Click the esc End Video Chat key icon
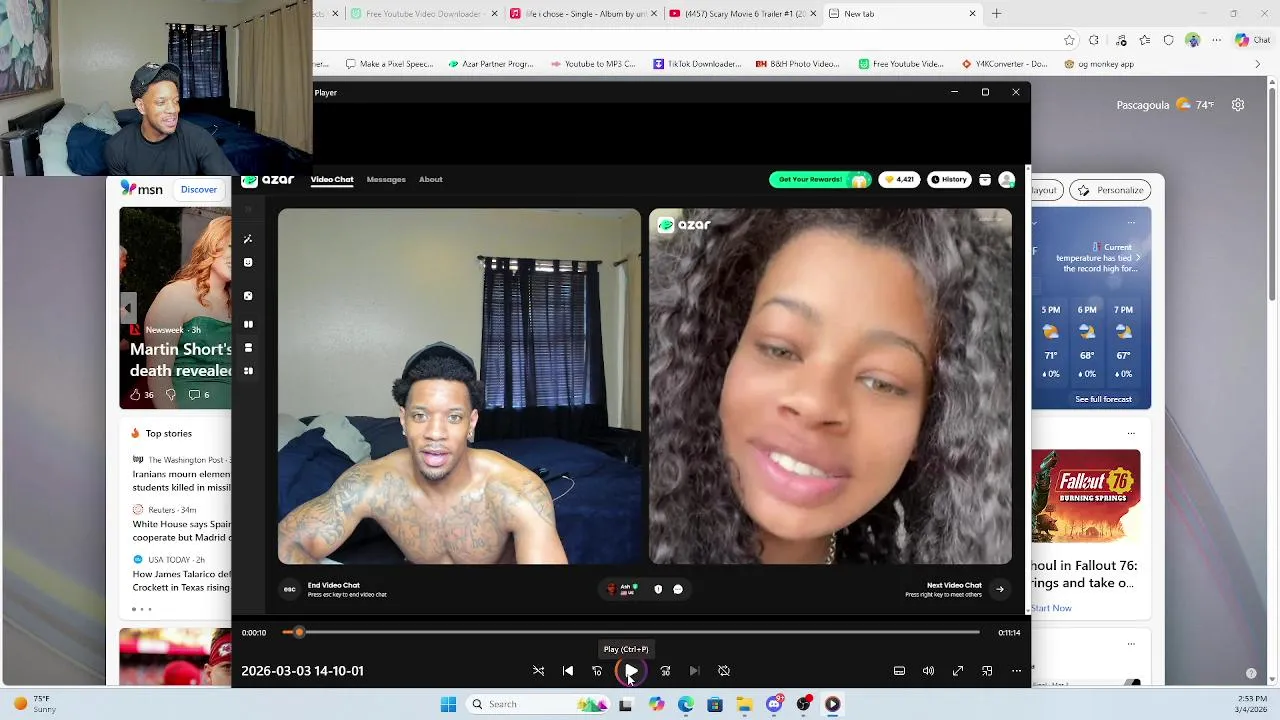1280x720 pixels. (289, 589)
